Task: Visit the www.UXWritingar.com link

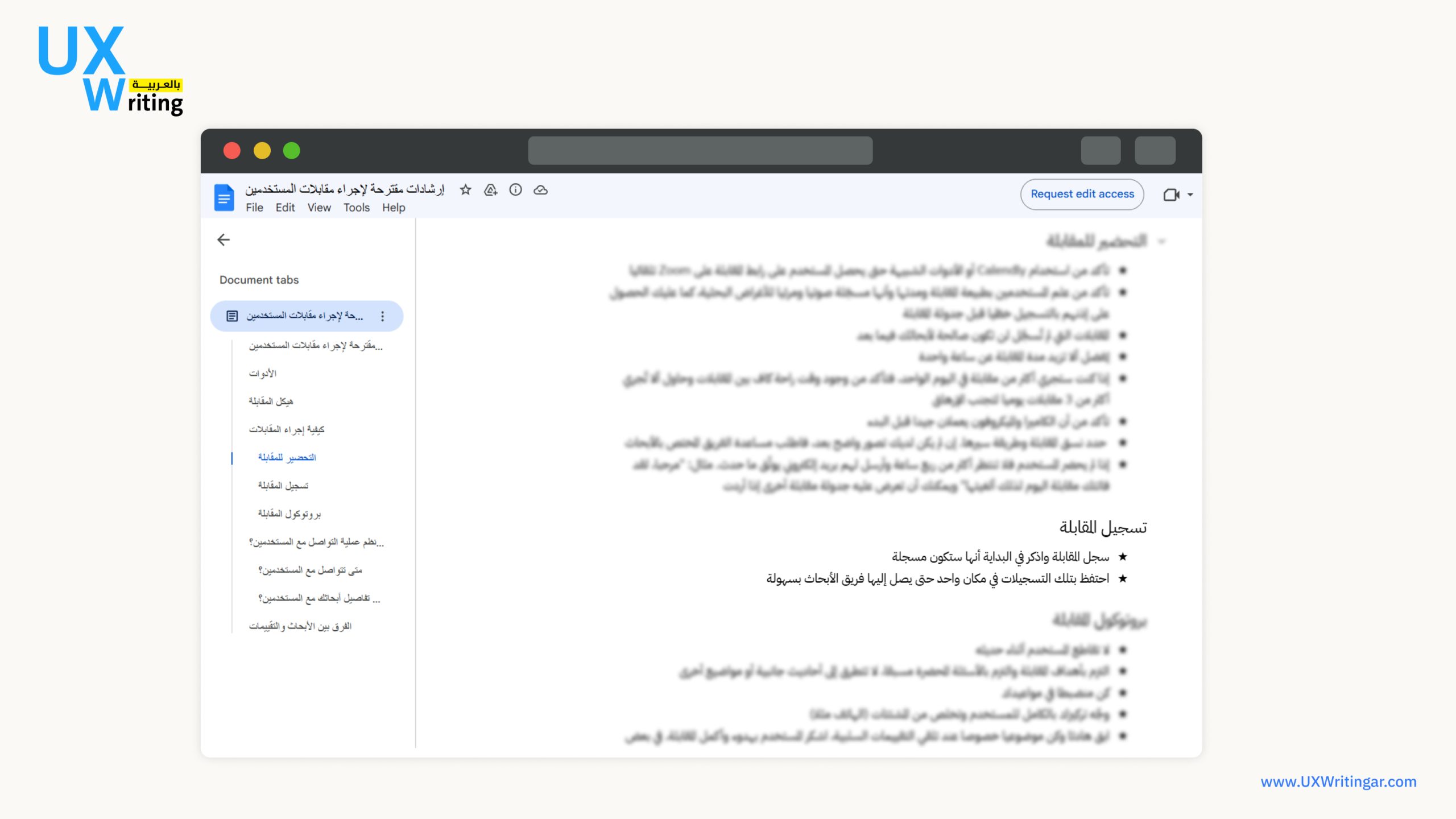Action: tap(1338, 781)
